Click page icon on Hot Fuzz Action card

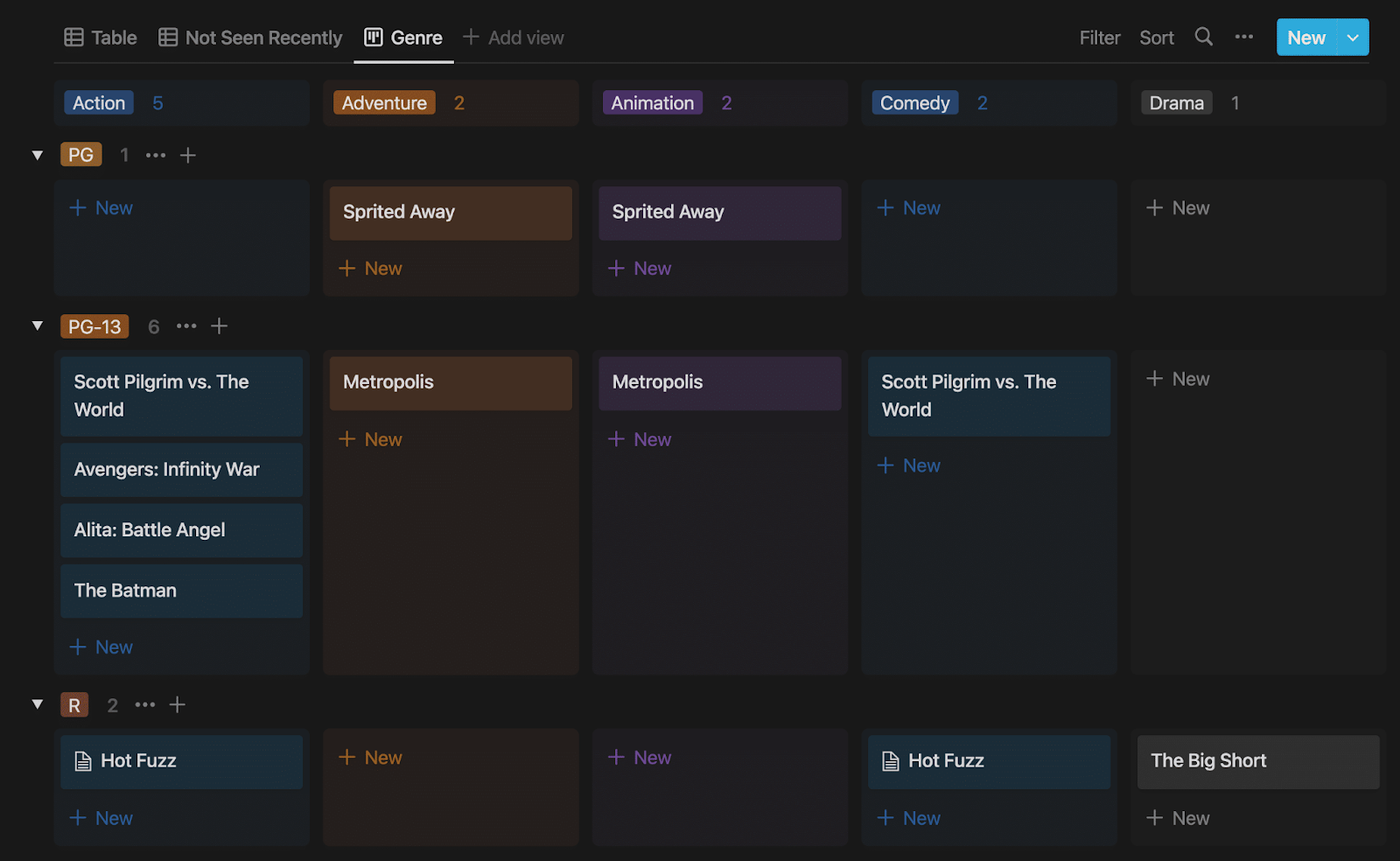pos(83,761)
